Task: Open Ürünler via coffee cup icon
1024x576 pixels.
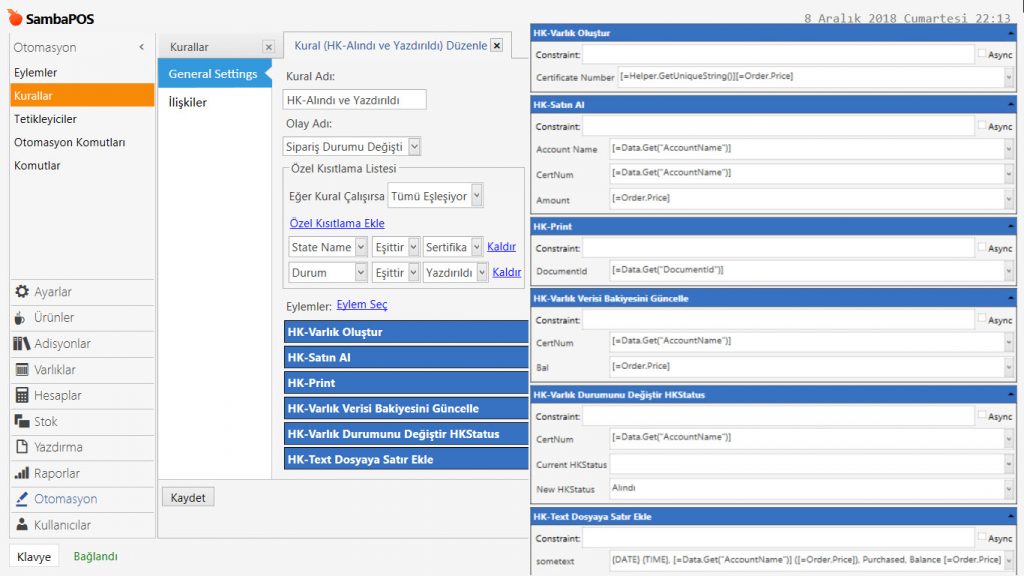Action: pyautogui.click(x=21, y=318)
